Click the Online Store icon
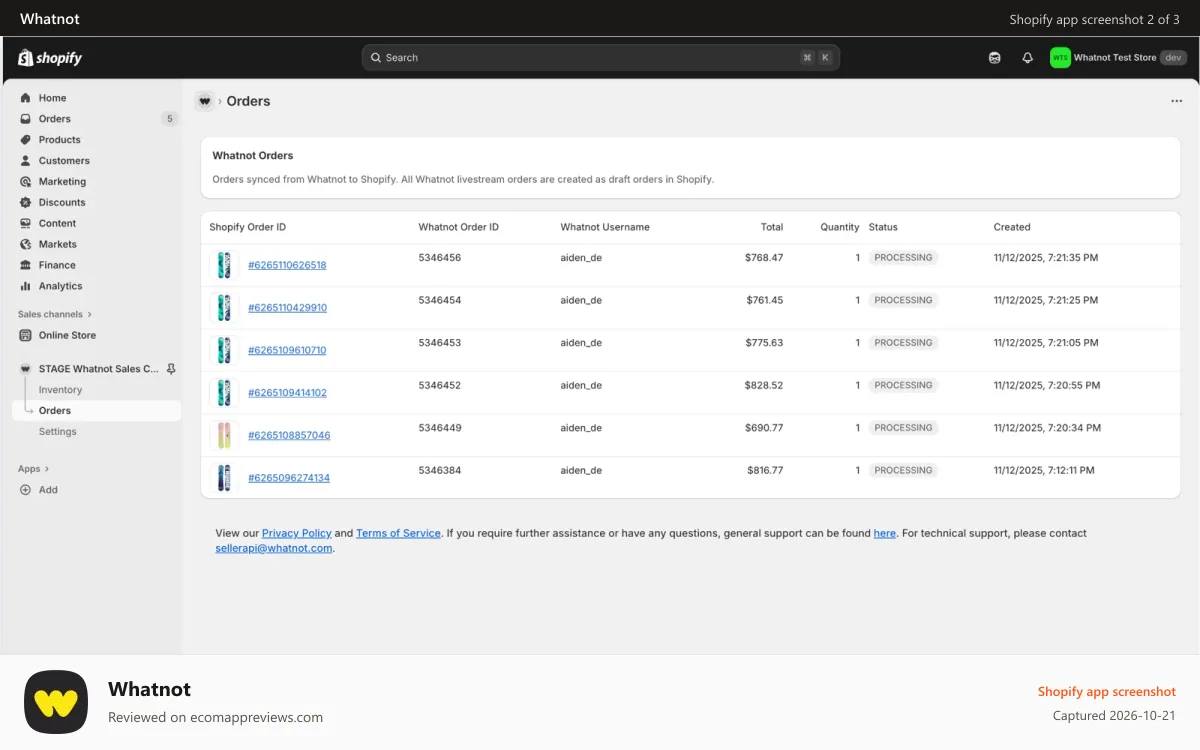The width and height of the screenshot is (1200, 750). tap(26, 336)
